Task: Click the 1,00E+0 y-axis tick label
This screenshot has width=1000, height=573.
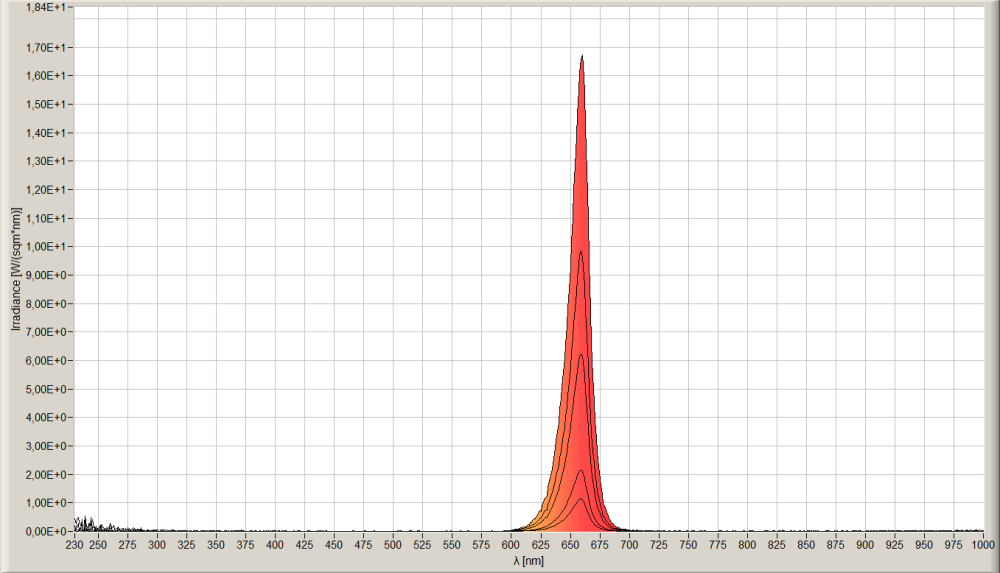Action: [44, 503]
